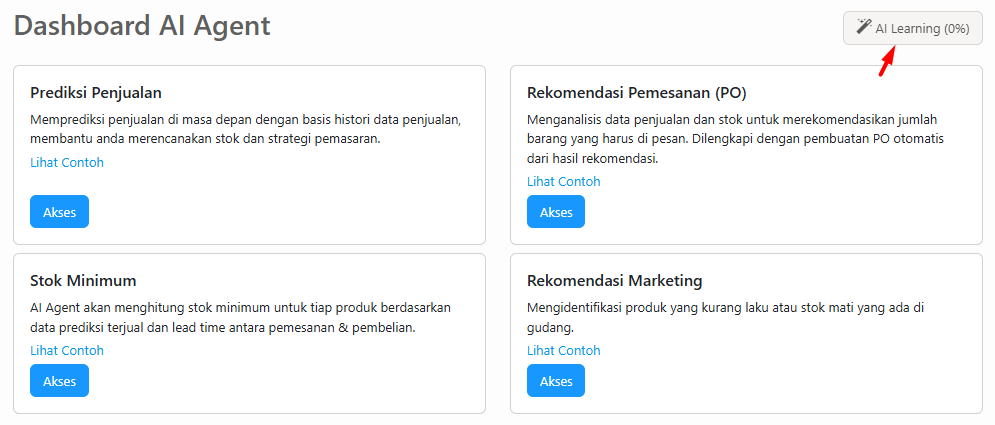Screen dimensions: 995x425
Task: Launch Akses for Rekomendasi Marketing
Action: tap(556, 380)
